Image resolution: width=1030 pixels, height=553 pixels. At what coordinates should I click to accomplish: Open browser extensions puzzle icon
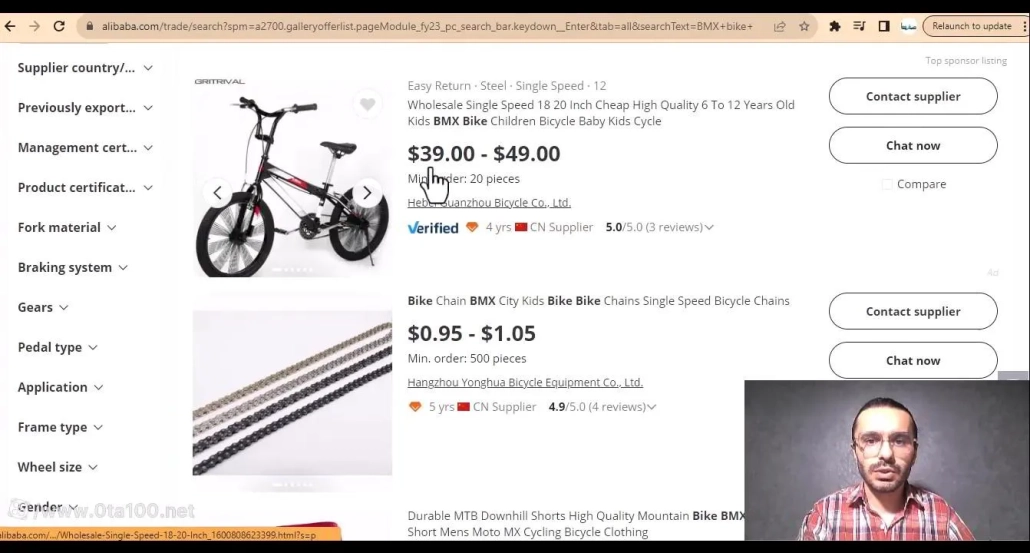pyautogui.click(x=834, y=26)
